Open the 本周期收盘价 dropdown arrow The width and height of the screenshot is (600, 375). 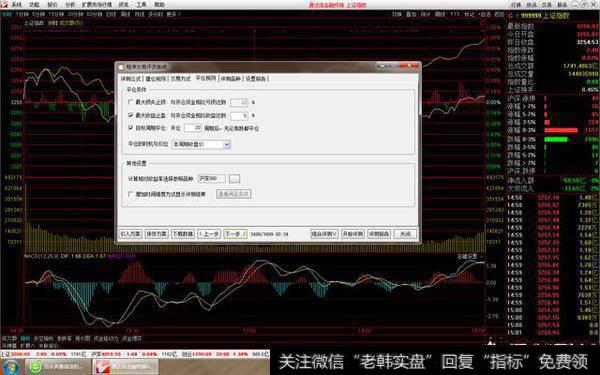227,144
